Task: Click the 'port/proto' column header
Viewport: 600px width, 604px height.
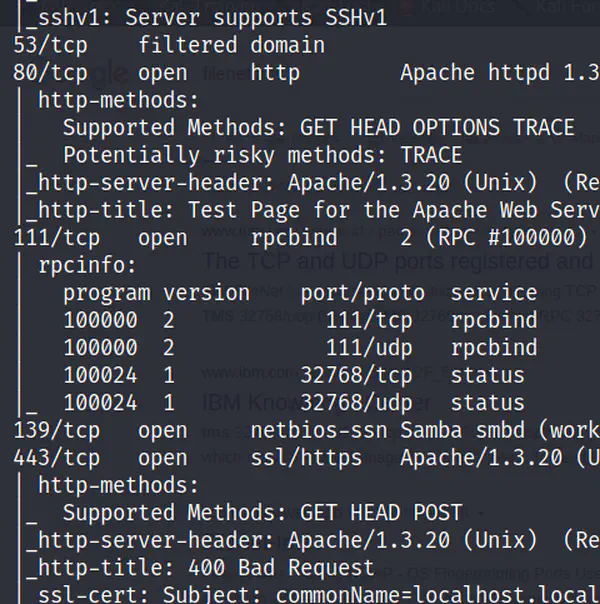Action: 362,293
